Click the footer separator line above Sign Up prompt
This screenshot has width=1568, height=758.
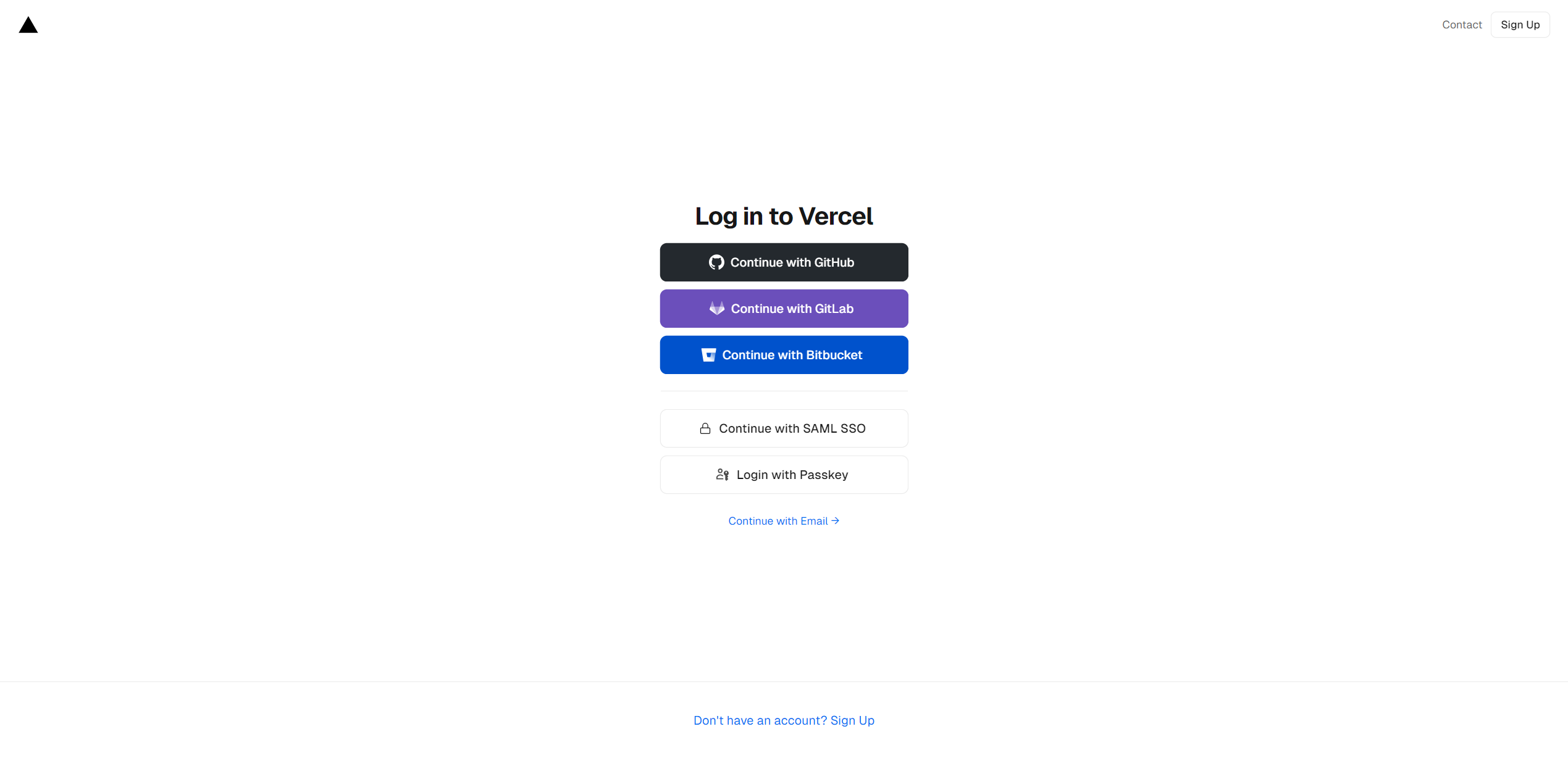pos(784,682)
